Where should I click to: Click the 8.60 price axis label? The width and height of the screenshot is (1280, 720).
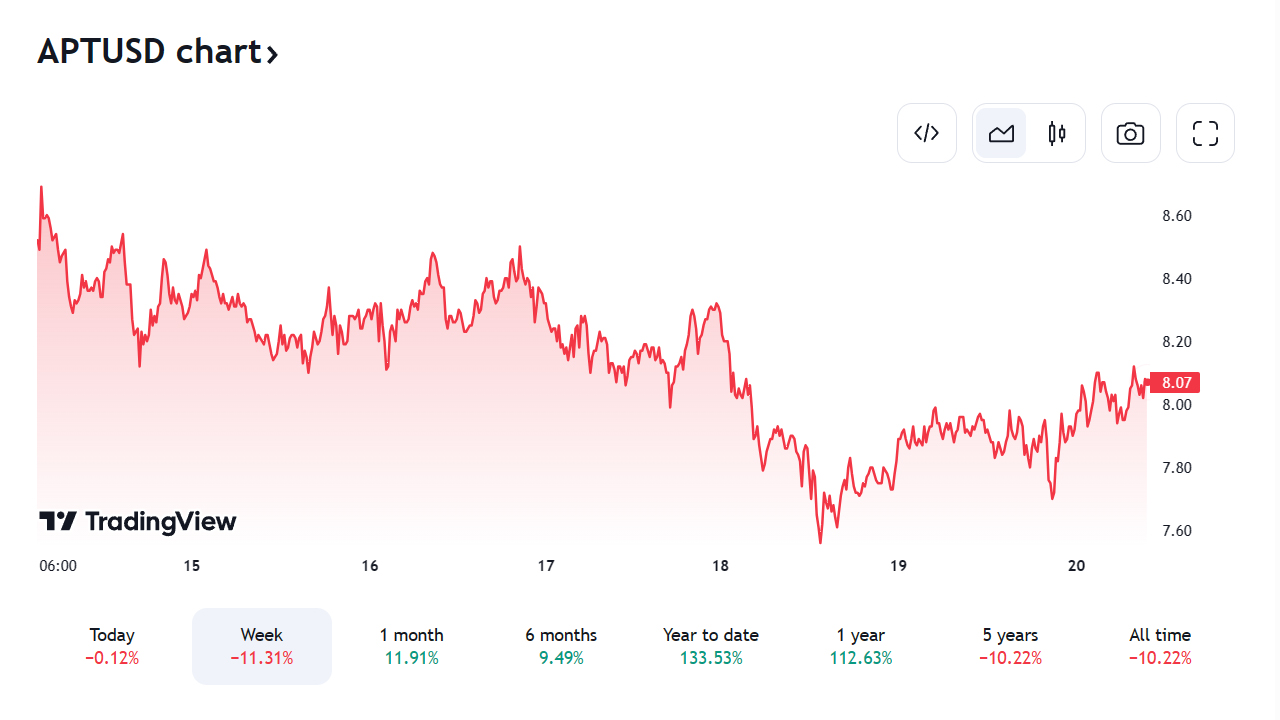[1177, 216]
